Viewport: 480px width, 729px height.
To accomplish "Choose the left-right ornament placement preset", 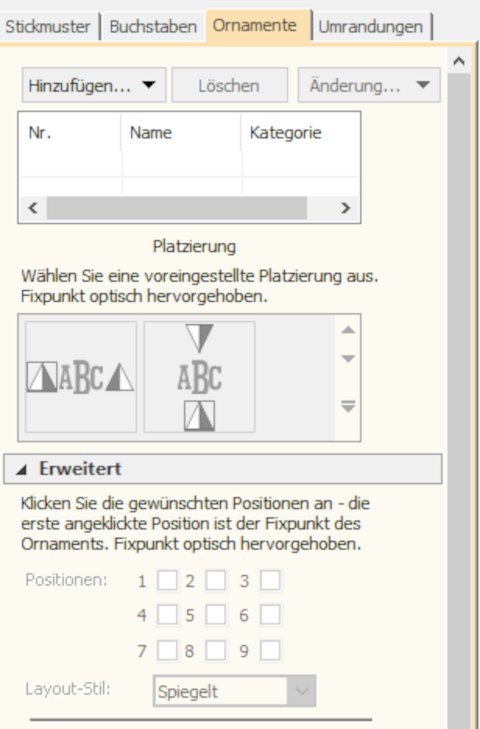I will click(x=81, y=377).
